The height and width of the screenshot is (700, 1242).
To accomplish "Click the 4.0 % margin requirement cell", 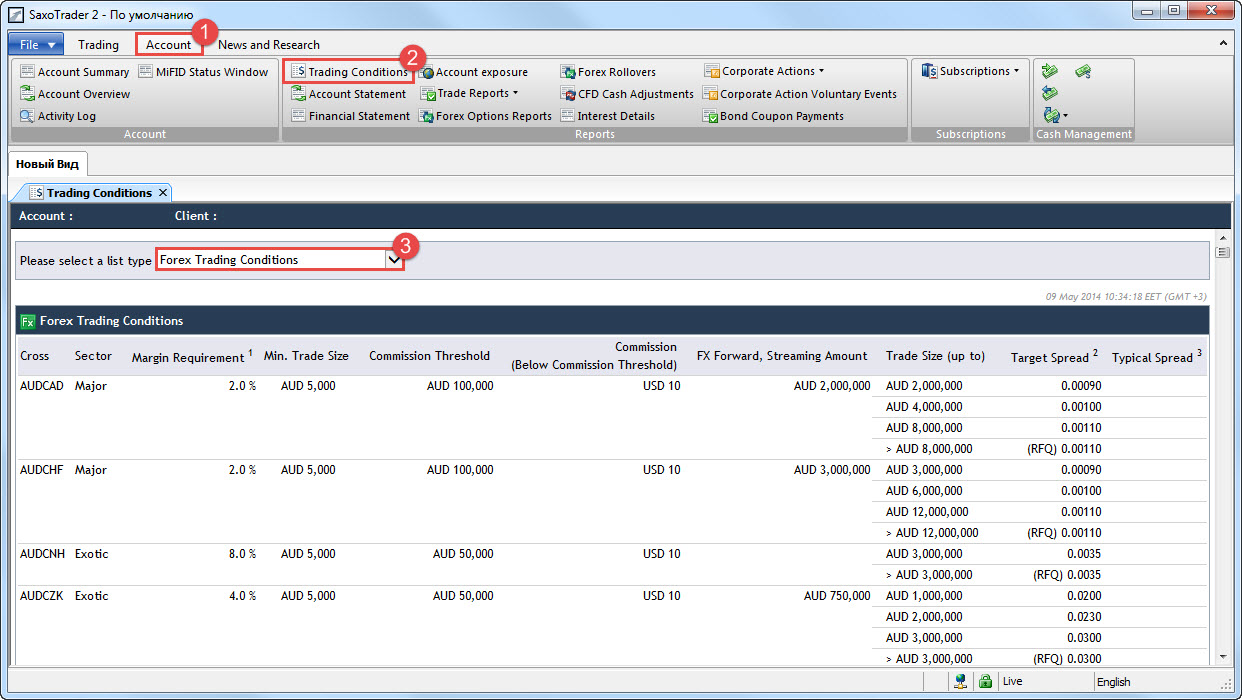I will (243, 596).
